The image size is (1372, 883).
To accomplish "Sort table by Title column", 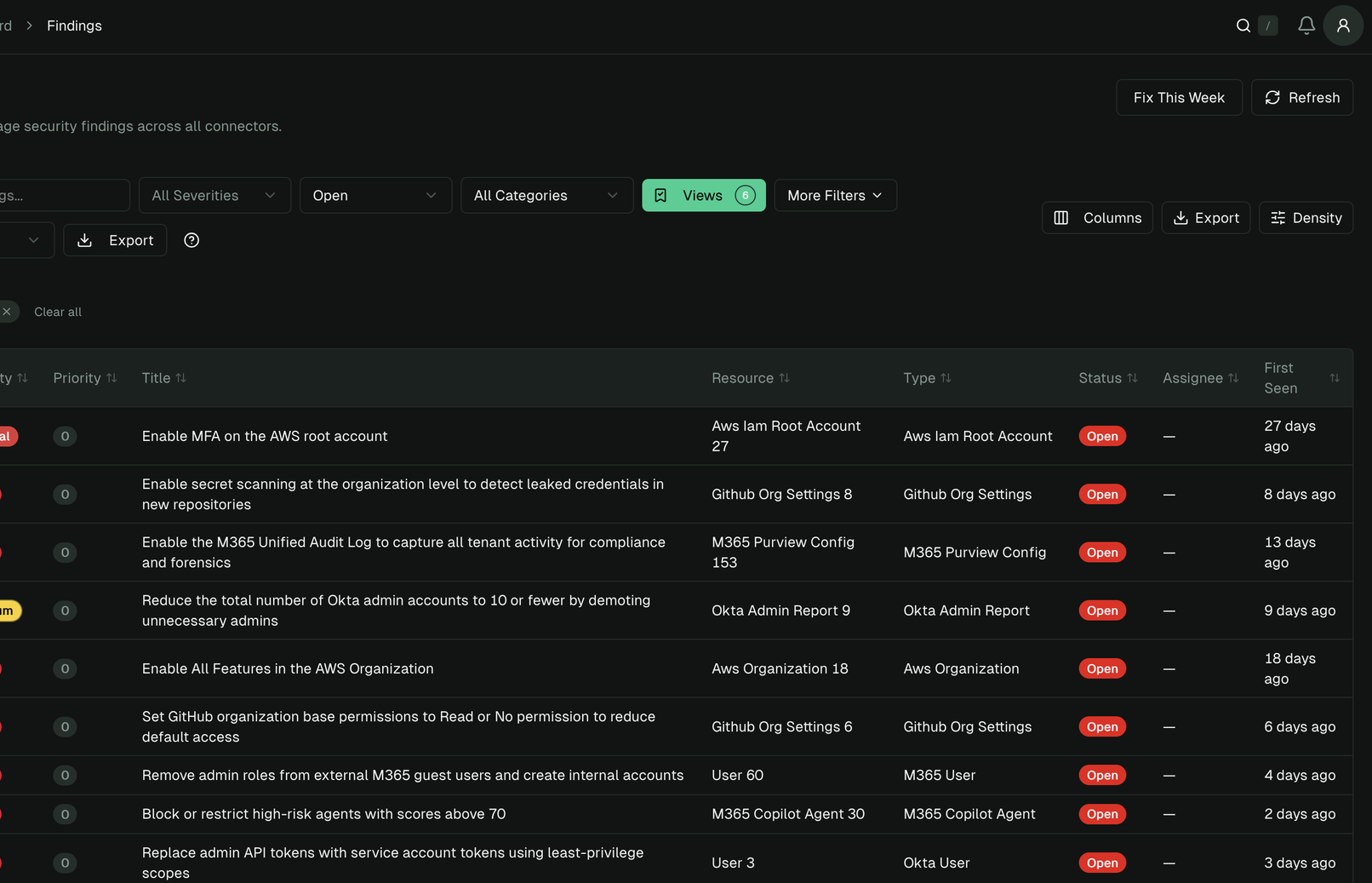I will (x=163, y=378).
